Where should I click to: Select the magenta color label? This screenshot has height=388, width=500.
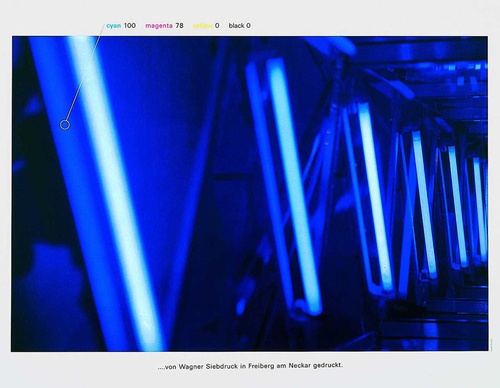coord(159,26)
